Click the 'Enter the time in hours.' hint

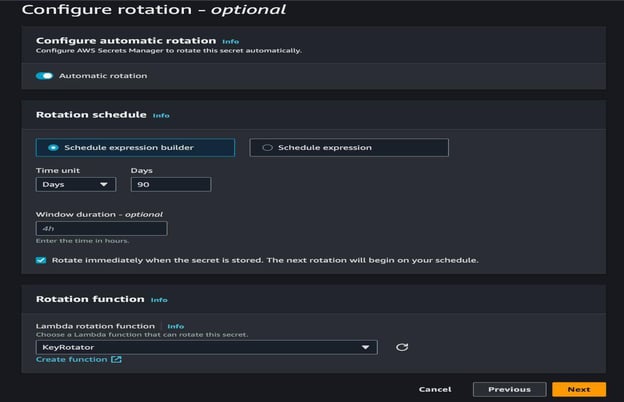82,241
